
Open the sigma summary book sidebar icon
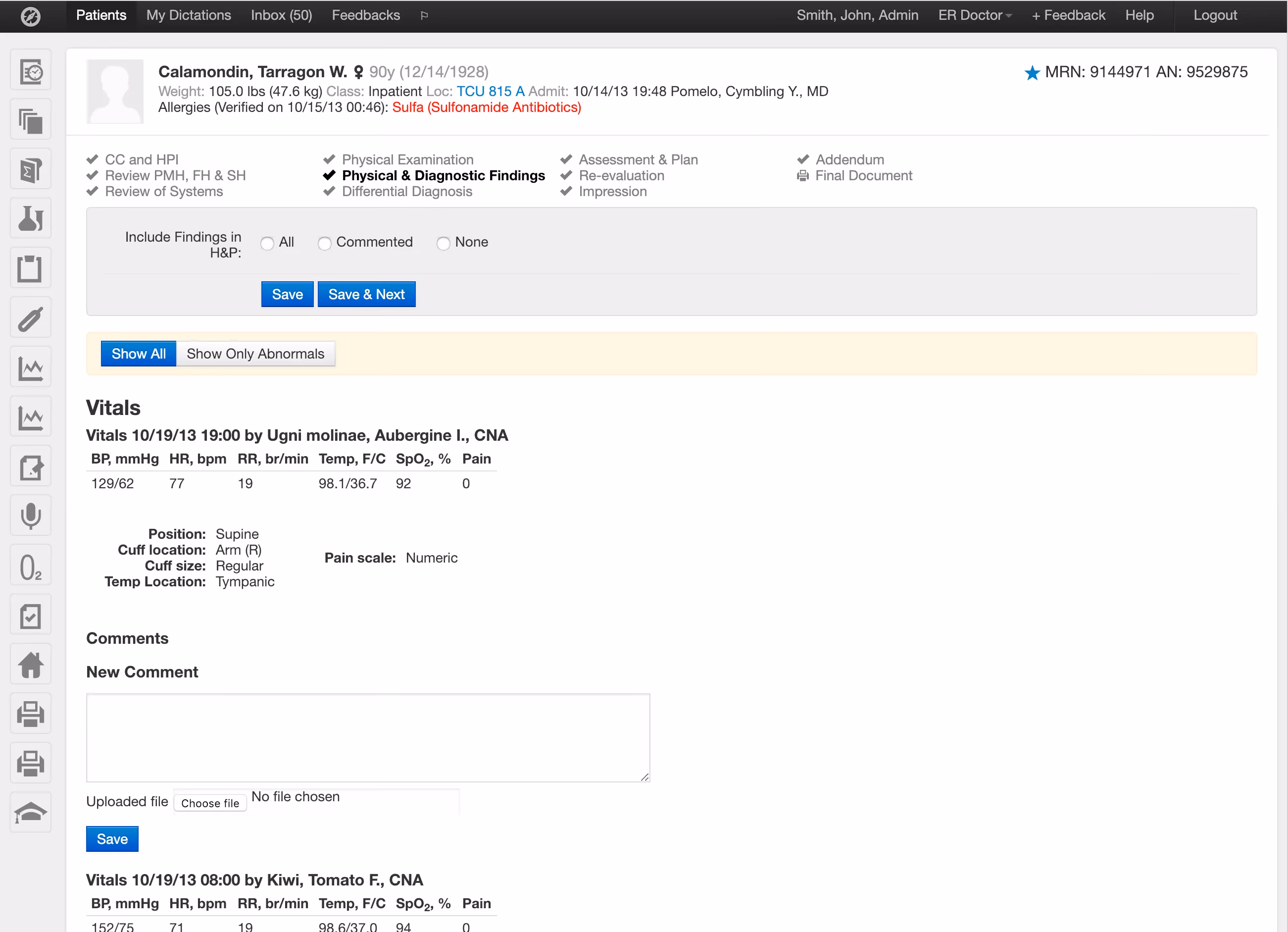click(31, 170)
